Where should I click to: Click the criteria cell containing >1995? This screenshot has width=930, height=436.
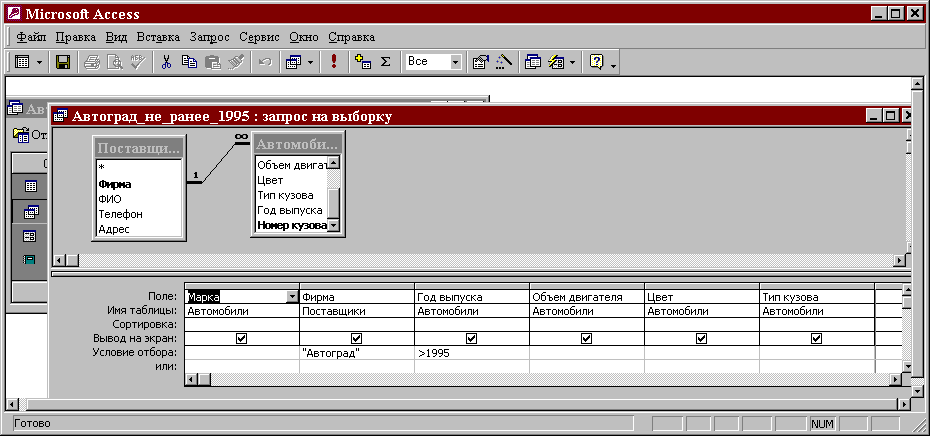[472, 353]
